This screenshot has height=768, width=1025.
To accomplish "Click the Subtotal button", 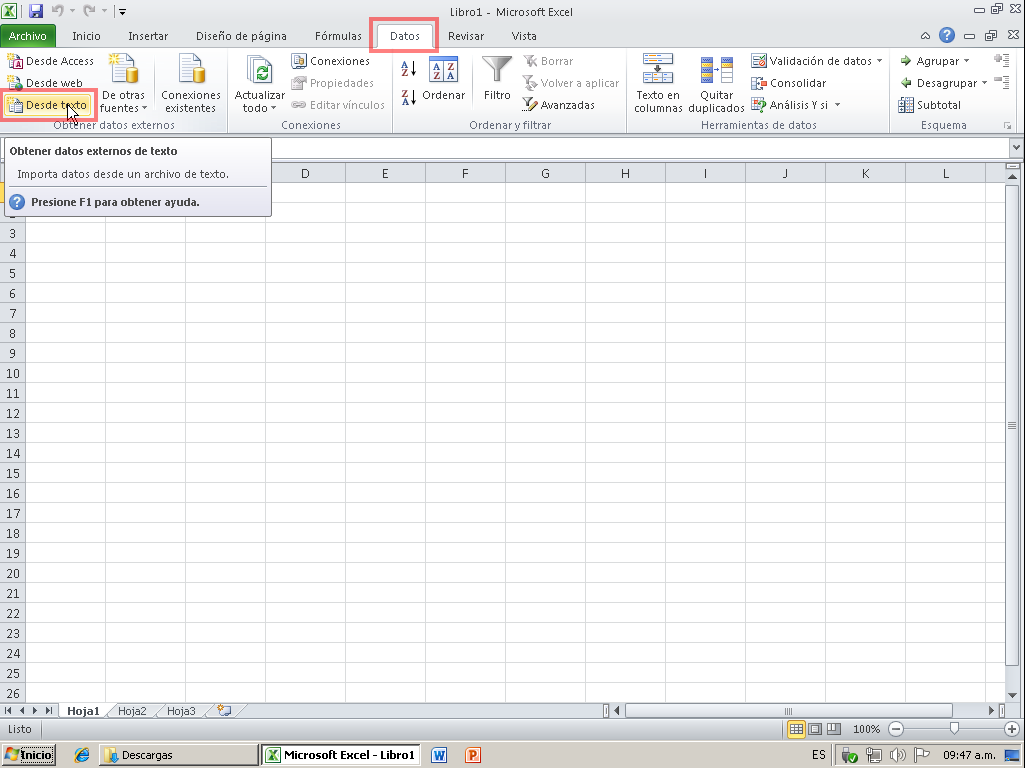I will (x=930, y=105).
